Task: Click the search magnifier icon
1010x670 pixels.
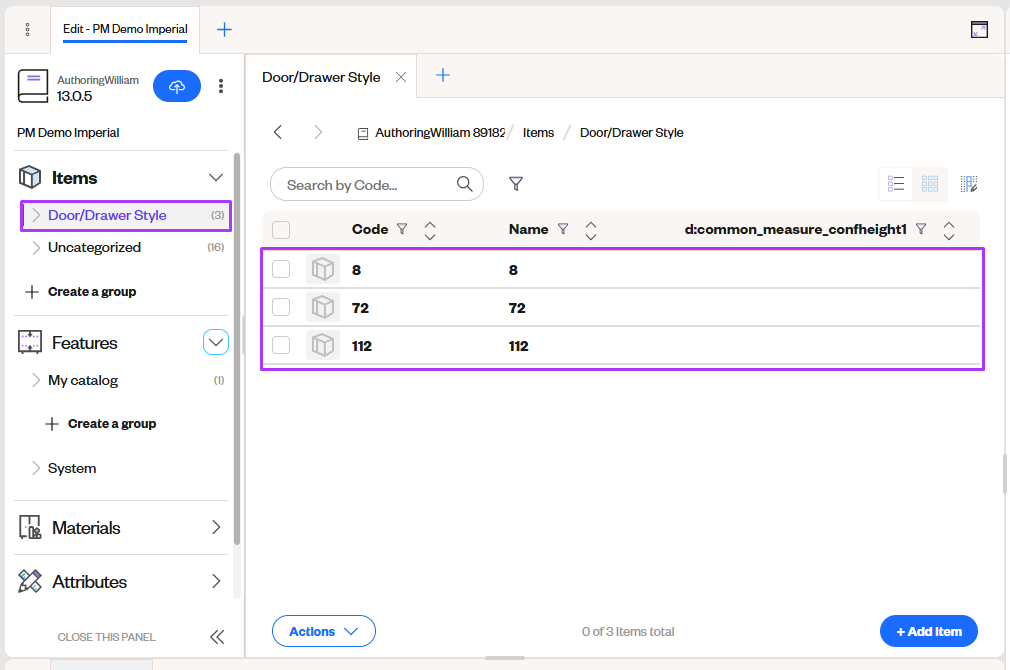Action: [x=464, y=184]
